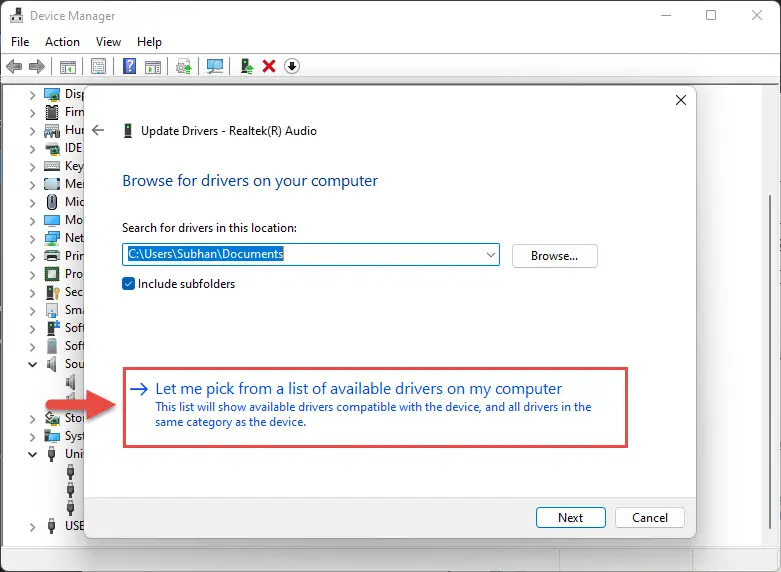This screenshot has height=572, width=781.
Task: Open the Action menu
Action: click(62, 42)
